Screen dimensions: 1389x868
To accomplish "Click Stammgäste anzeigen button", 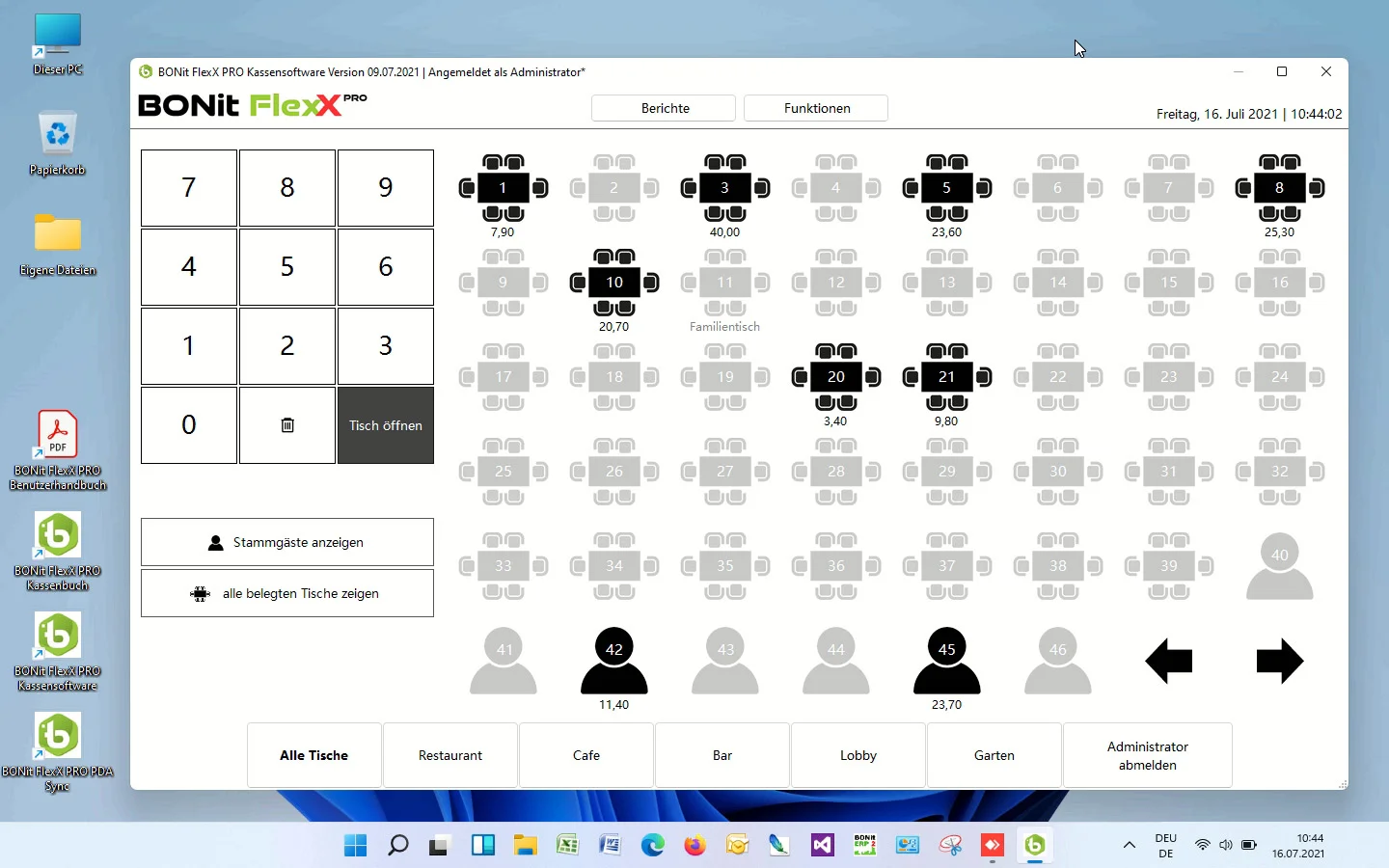I will 287,542.
